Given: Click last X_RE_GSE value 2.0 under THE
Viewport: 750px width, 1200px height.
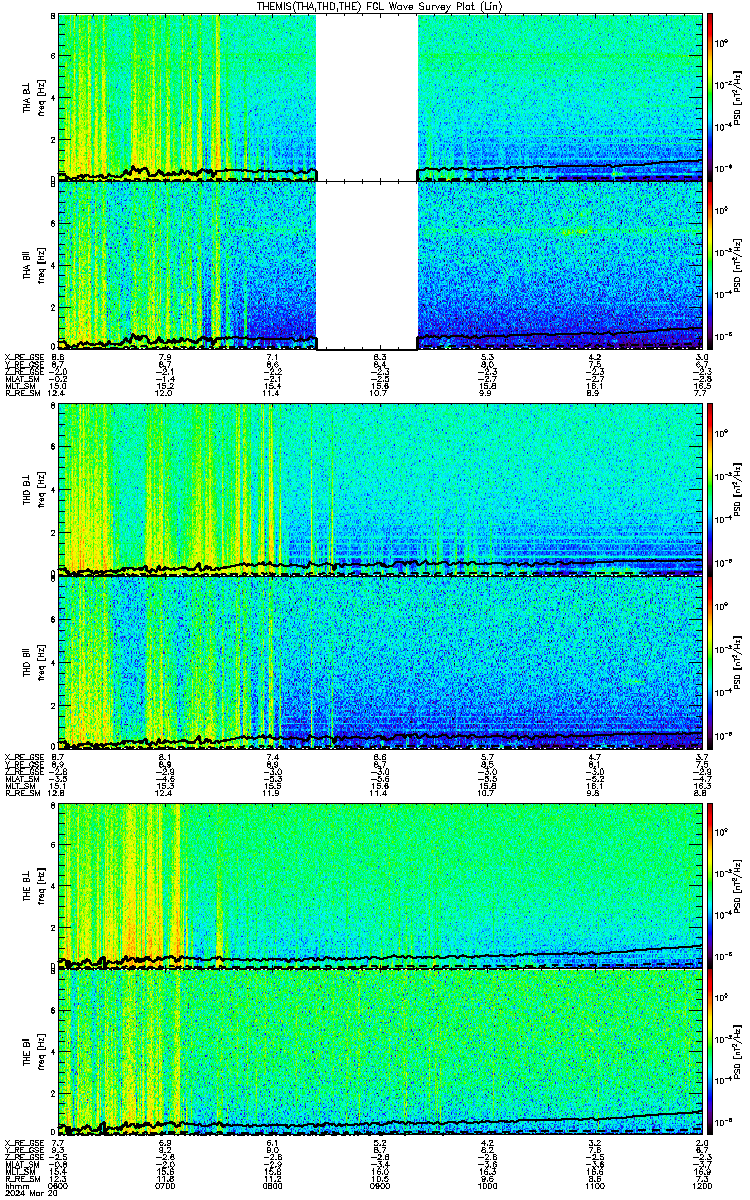Looking at the screenshot, I should (x=701, y=1142).
